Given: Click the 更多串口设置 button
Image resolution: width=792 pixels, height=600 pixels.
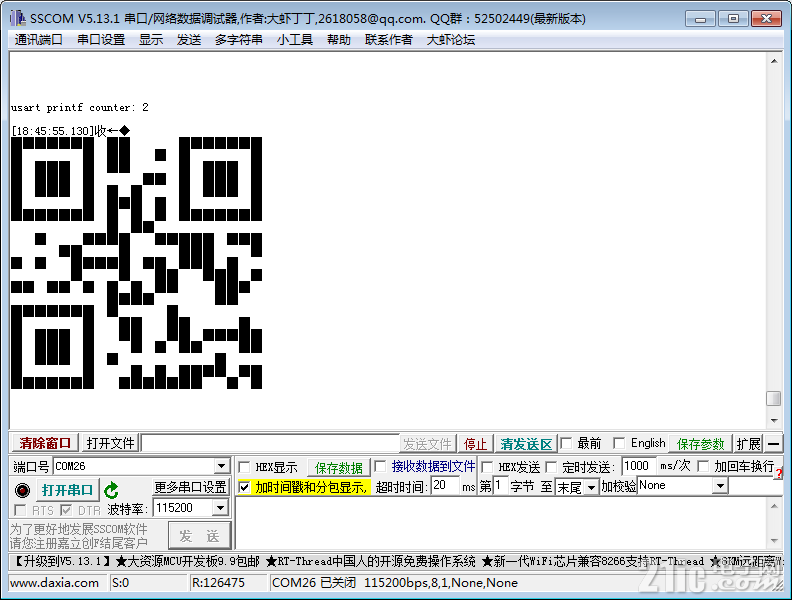Looking at the screenshot, I should (x=190, y=487).
